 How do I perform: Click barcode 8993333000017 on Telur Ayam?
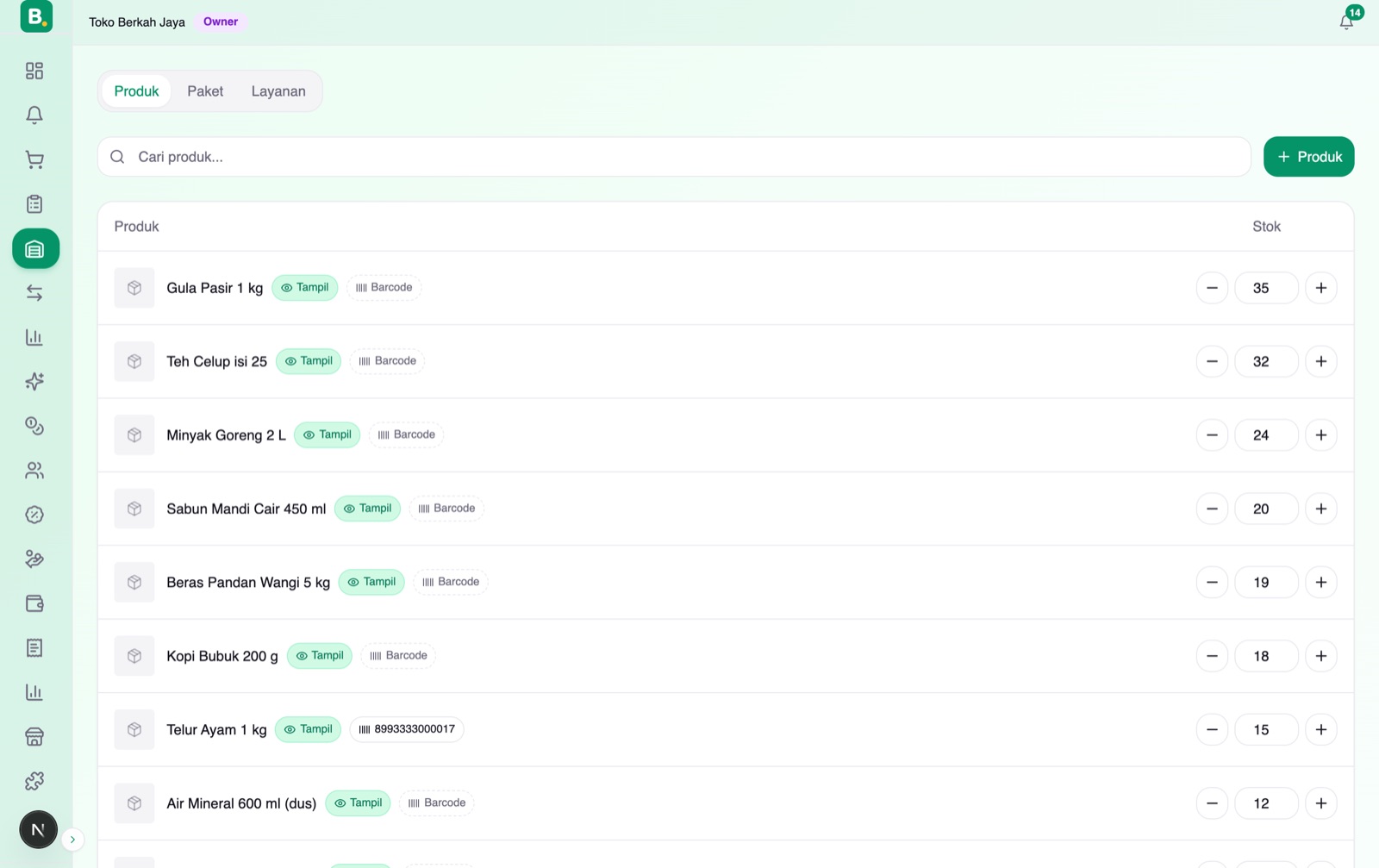point(407,729)
